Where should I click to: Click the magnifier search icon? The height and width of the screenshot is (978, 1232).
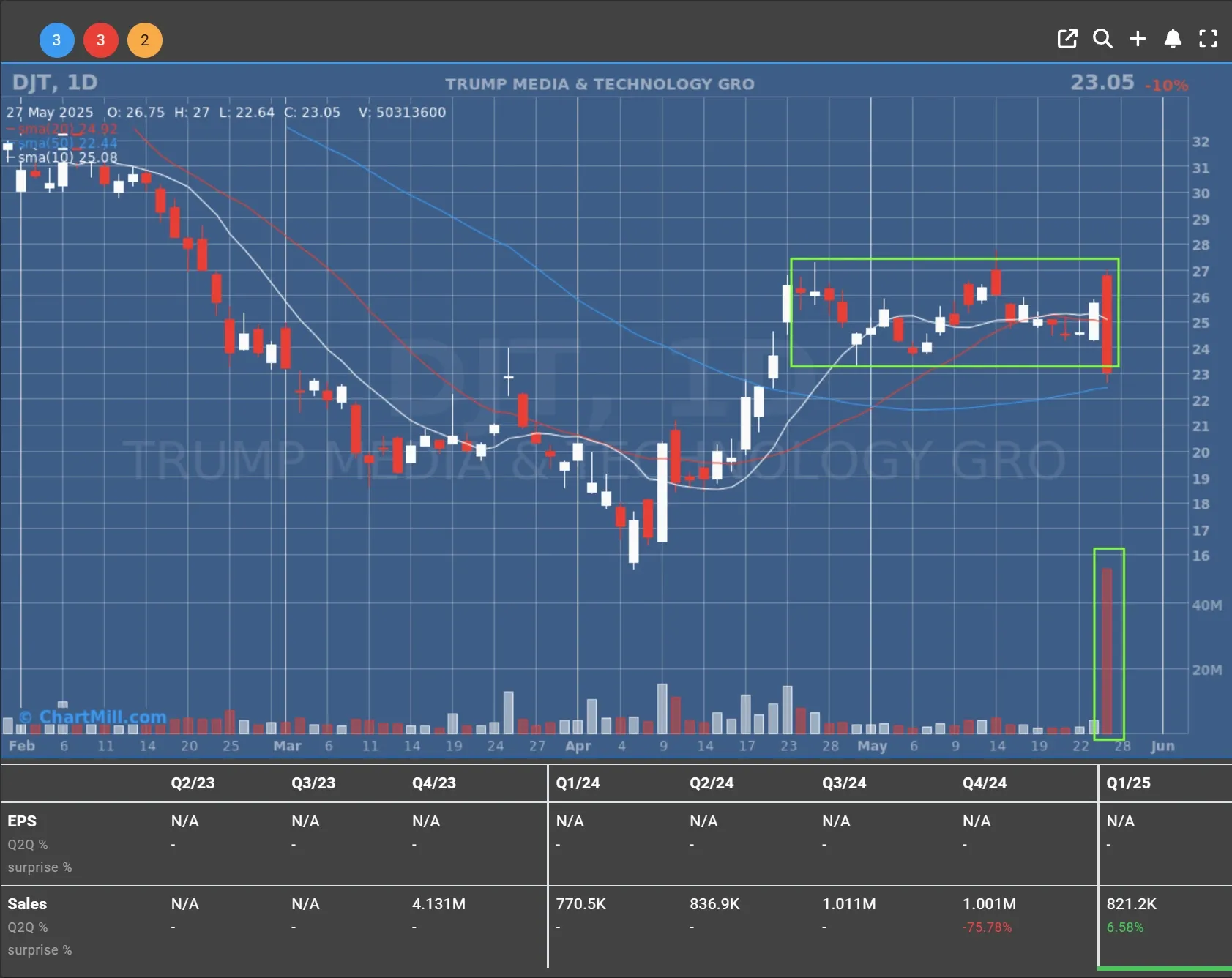click(1102, 39)
